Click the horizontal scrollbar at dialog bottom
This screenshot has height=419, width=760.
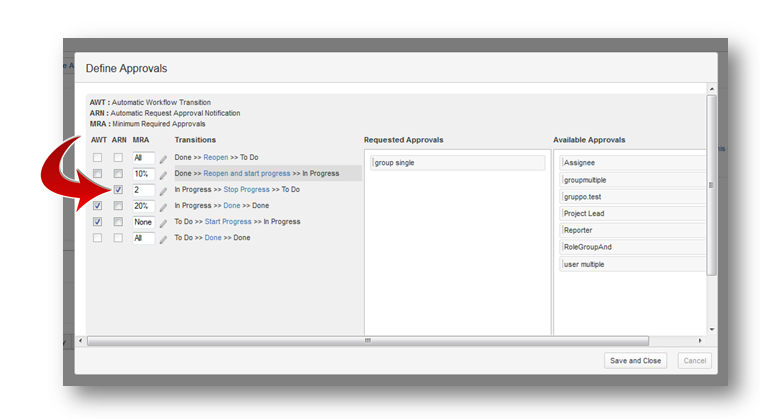click(367, 341)
